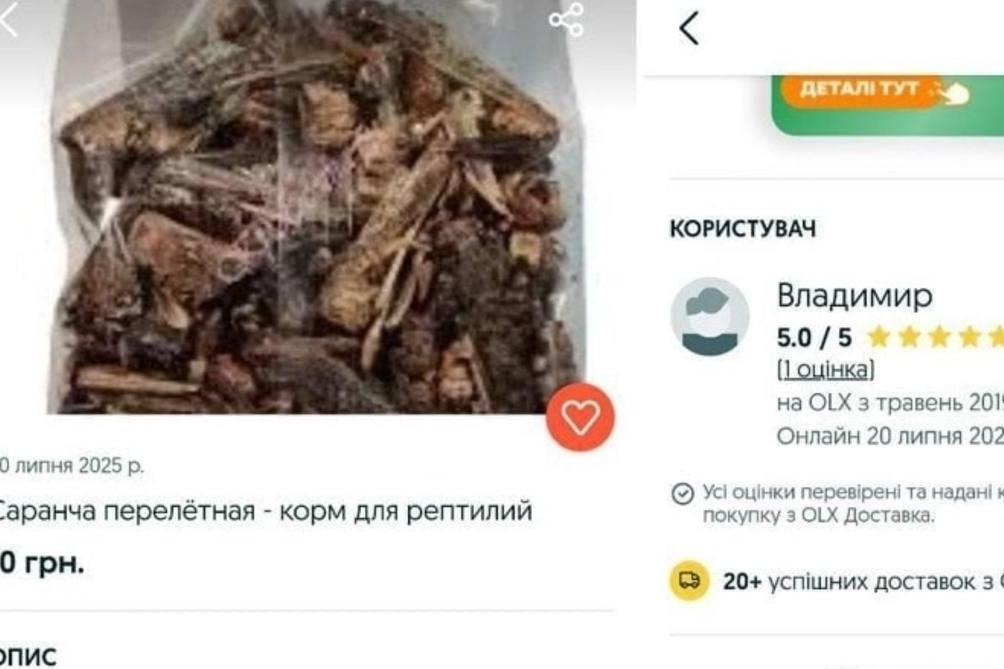Open Владимир's profile avatar
1004x669 pixels.
tap(709, 316)
